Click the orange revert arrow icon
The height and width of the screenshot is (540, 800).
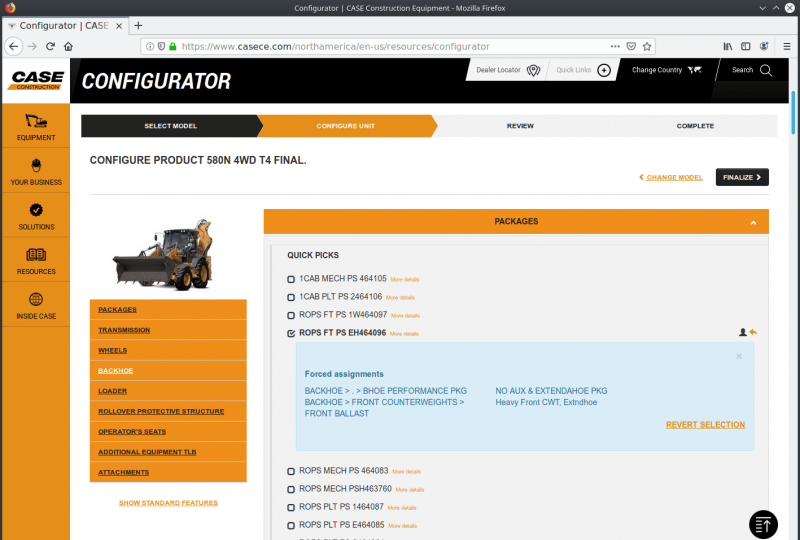click(x=753, y=332)
